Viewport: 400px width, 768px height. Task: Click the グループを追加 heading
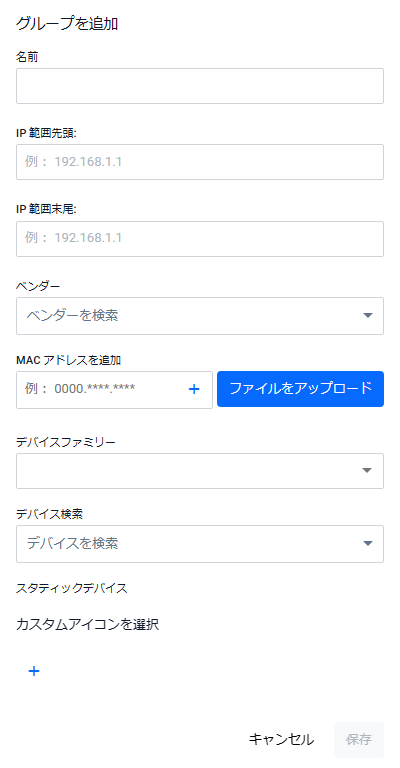(x=67, y=24)
